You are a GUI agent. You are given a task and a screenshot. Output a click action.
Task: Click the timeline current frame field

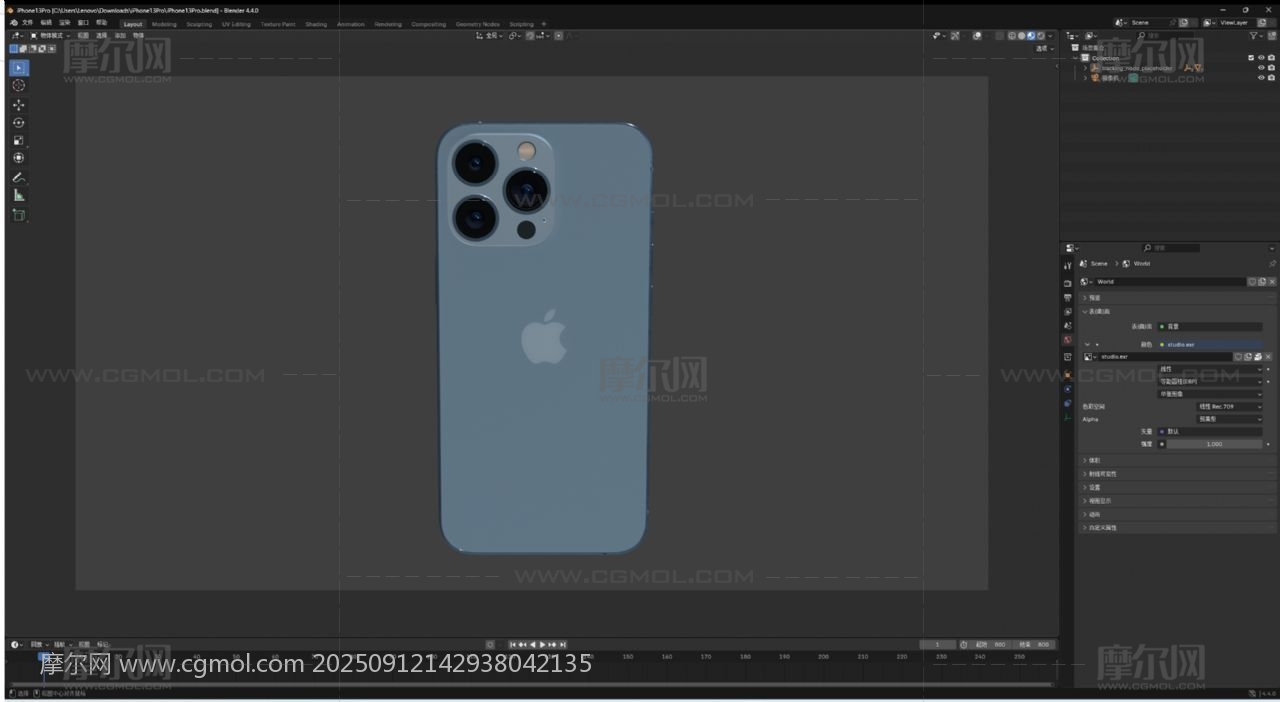937,644
